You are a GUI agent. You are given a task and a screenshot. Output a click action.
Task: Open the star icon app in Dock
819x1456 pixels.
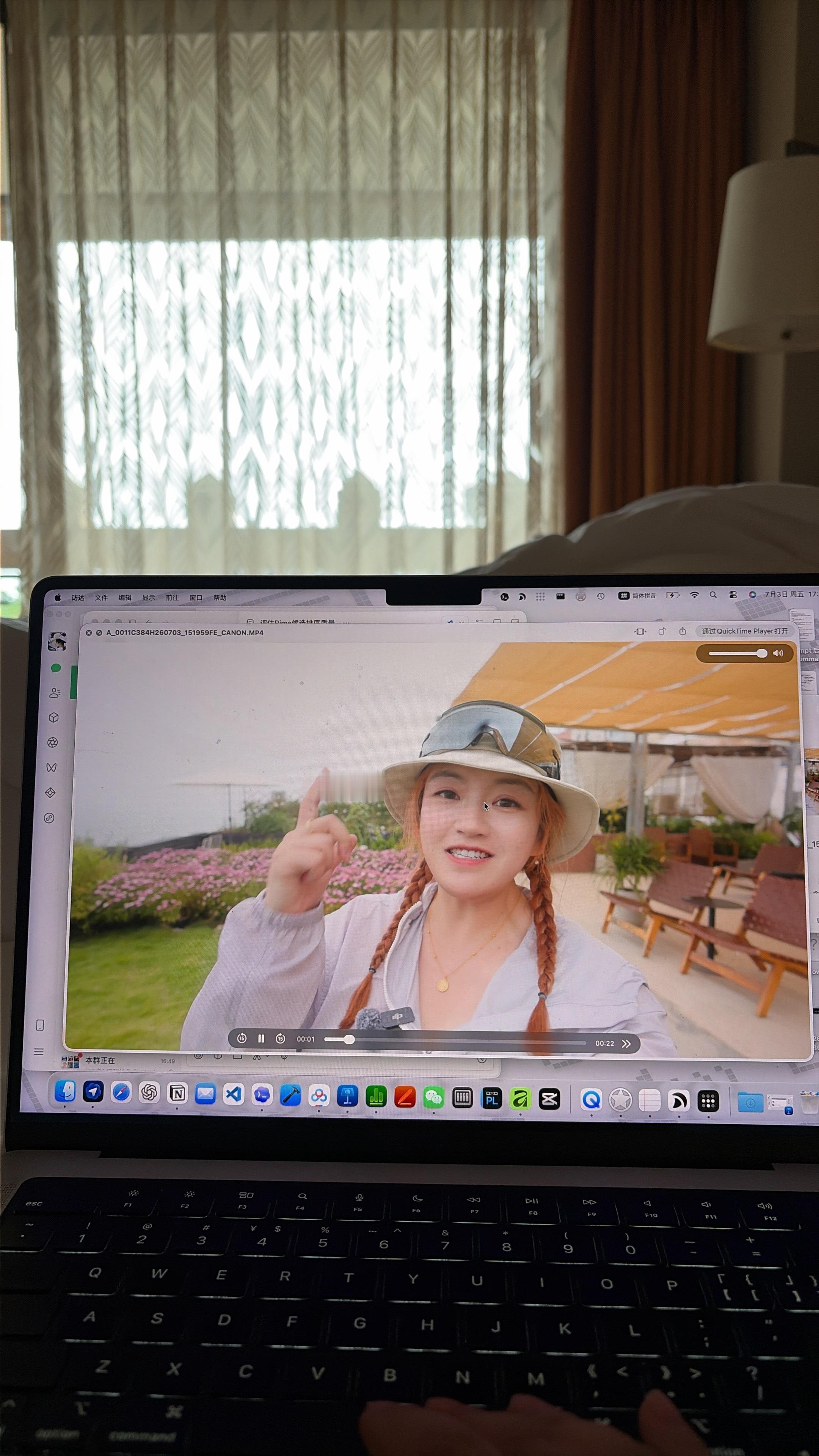tap(620, 1100)
